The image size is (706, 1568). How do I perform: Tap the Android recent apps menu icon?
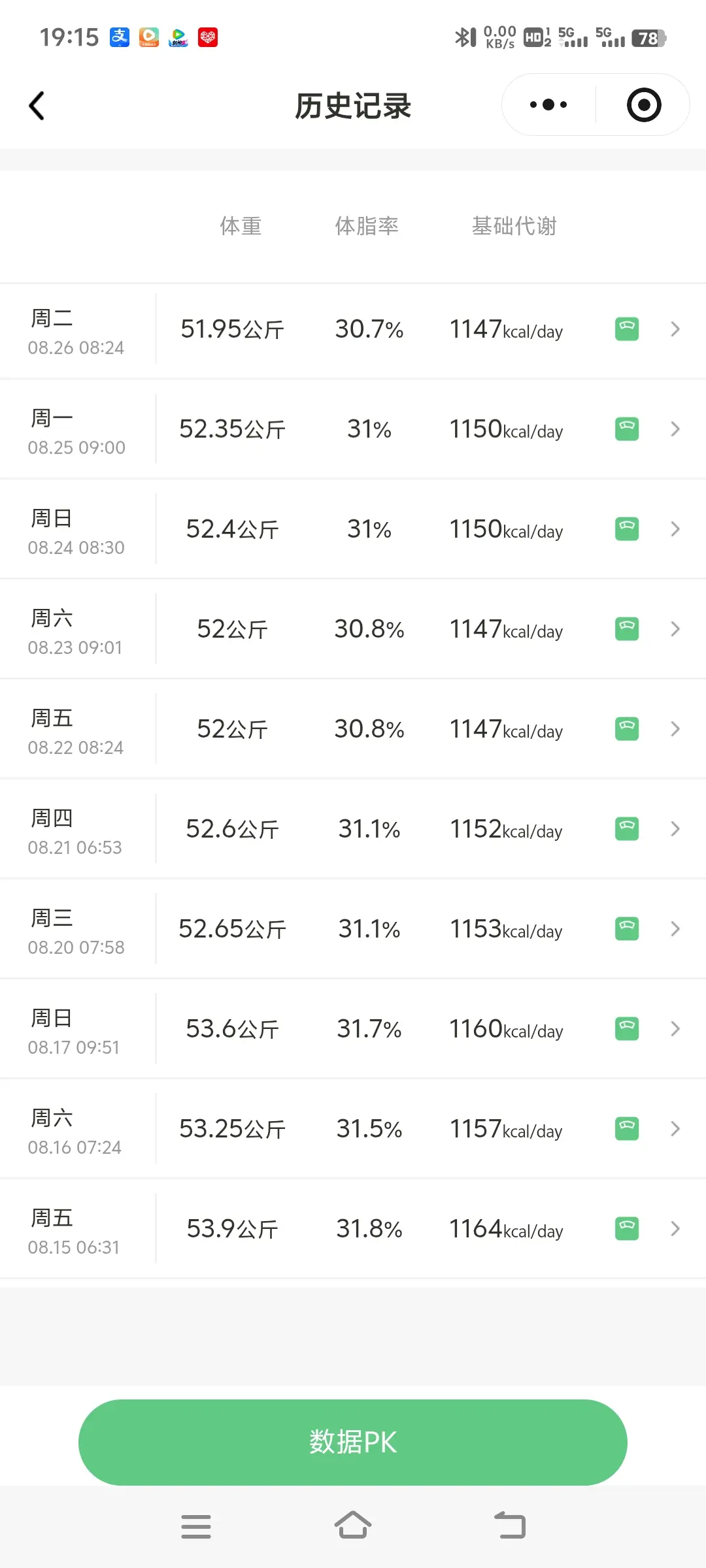pyautogui.click(x=196, y=1527)
